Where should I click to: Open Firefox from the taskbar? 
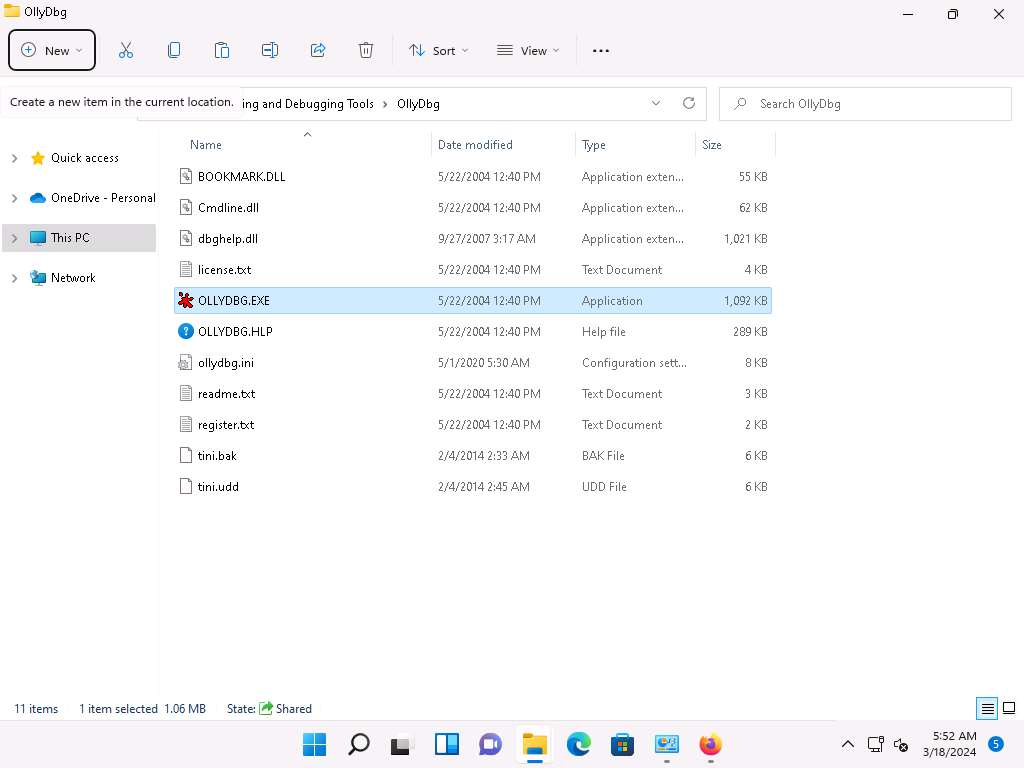pos(710,744)
